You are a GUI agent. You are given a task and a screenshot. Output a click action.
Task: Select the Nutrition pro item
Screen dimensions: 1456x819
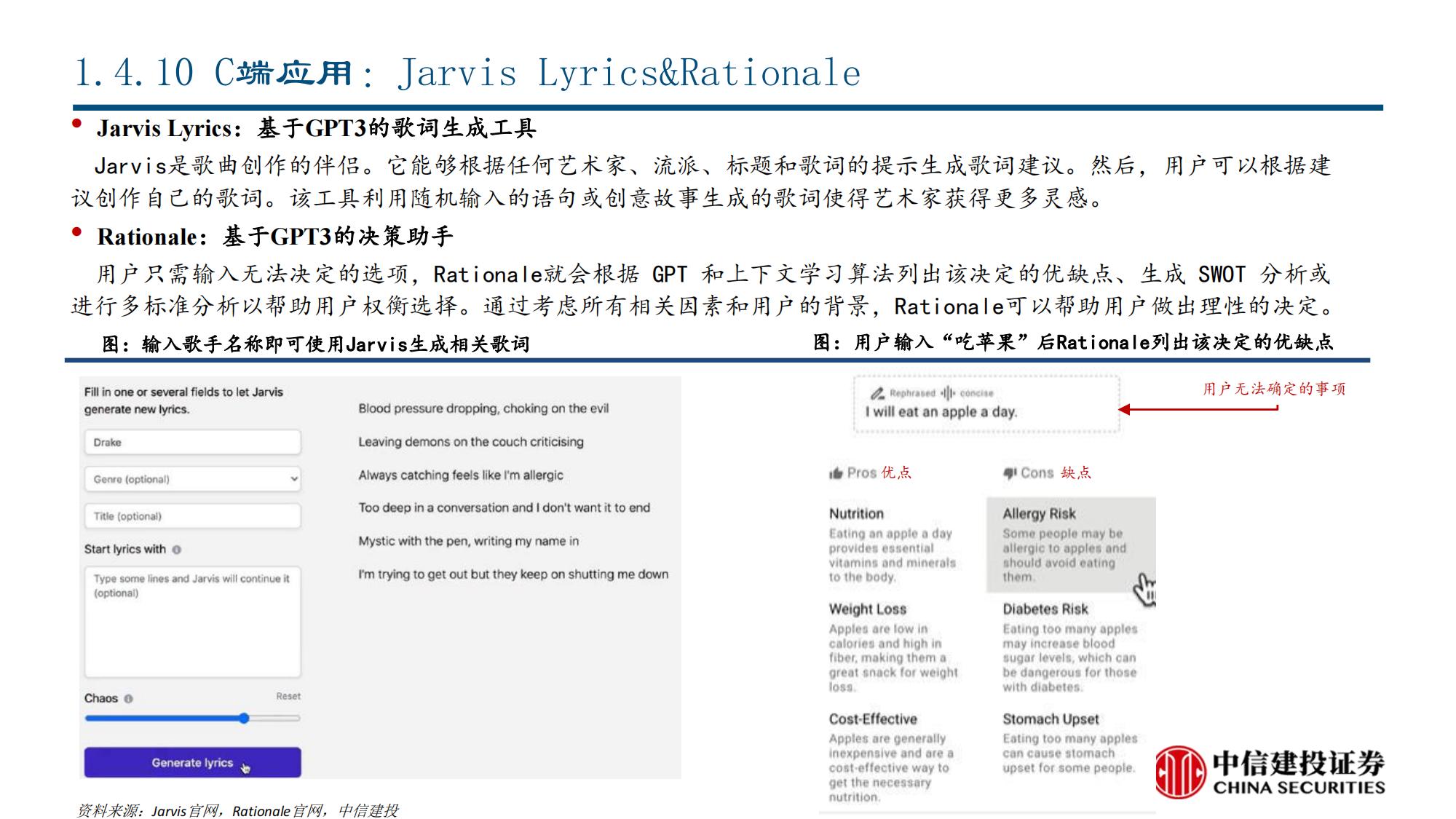point(893,545)
